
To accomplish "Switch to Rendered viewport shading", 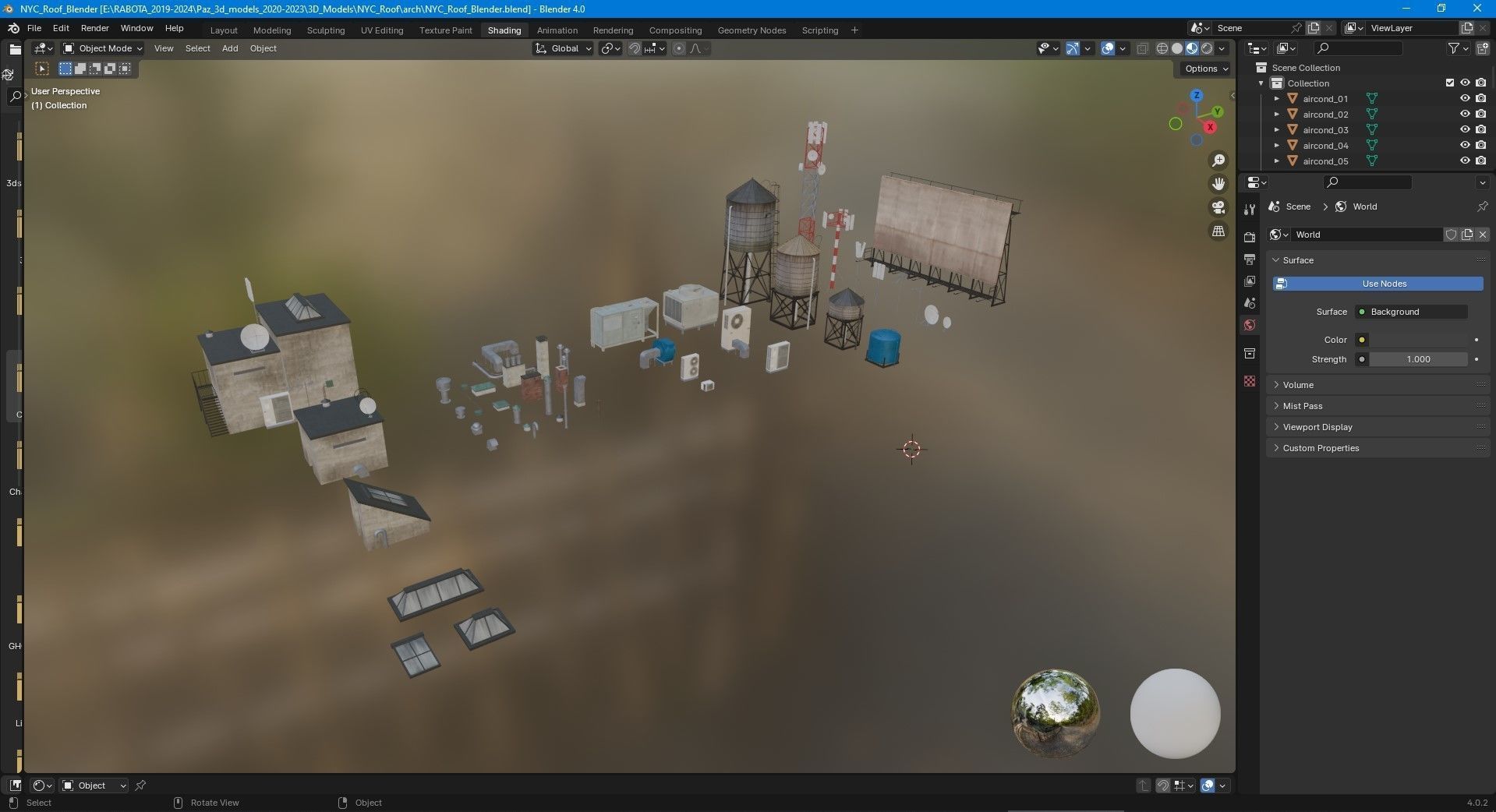I will [1207, 48].
